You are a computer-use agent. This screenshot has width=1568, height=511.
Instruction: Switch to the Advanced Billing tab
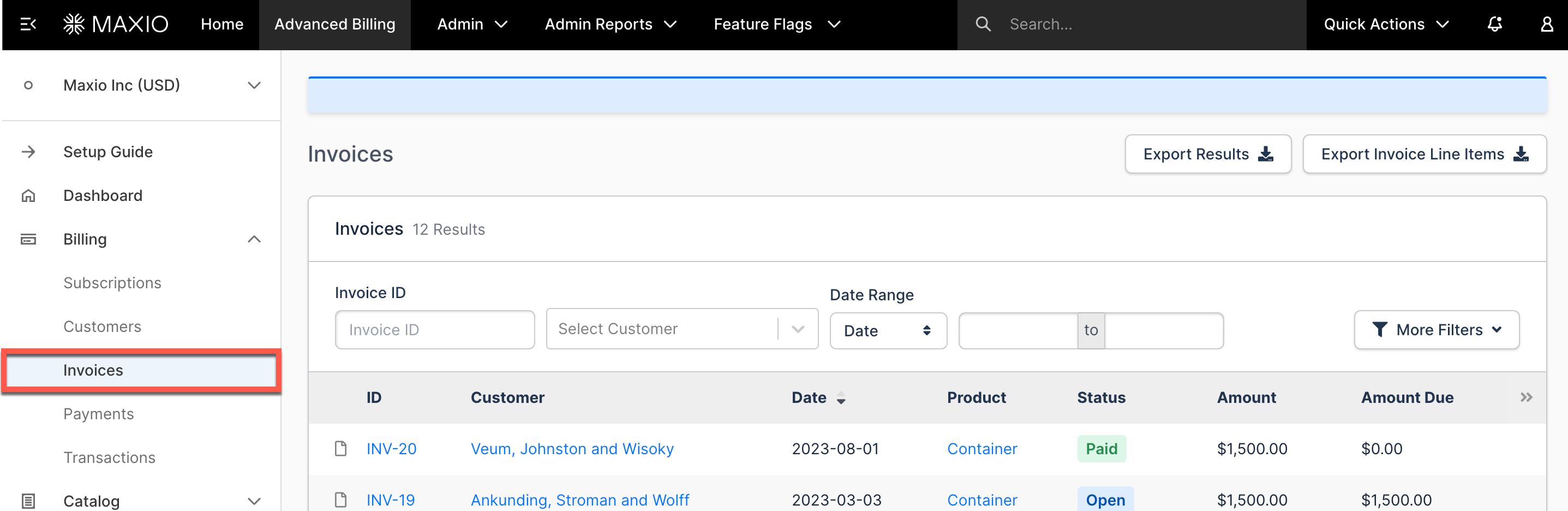click(x=334, y=25)
